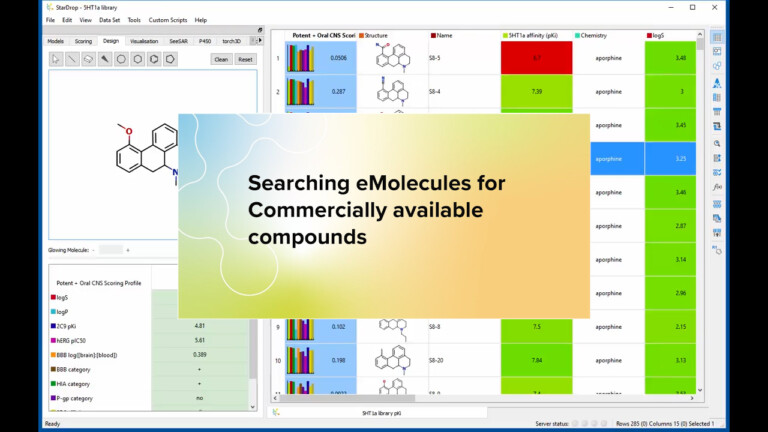This screenshot has width=768, height=432.
Task: Choose the hexagon ring drawing tool
Action: pos(137,59)
